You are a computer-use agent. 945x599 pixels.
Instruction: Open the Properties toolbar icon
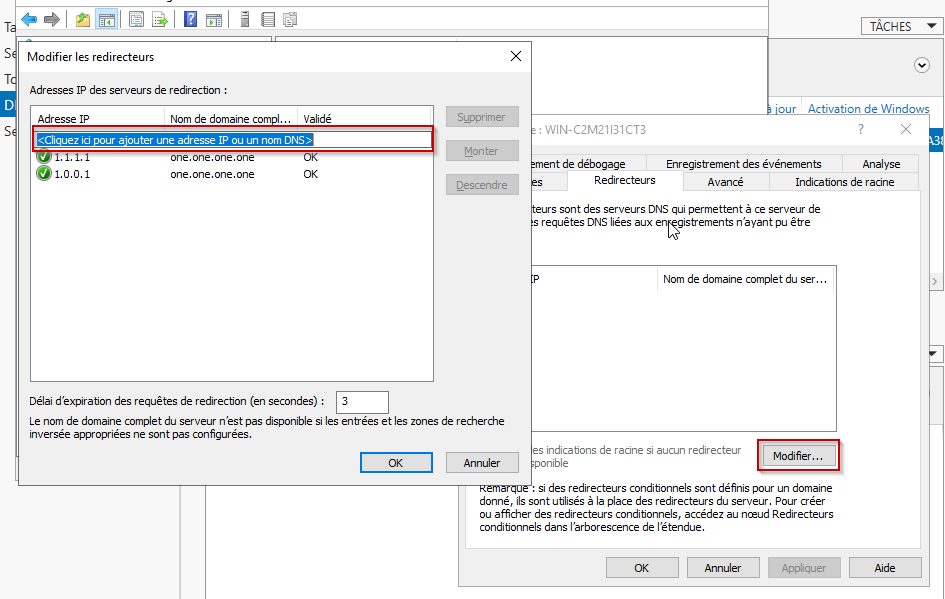point(136,20)
